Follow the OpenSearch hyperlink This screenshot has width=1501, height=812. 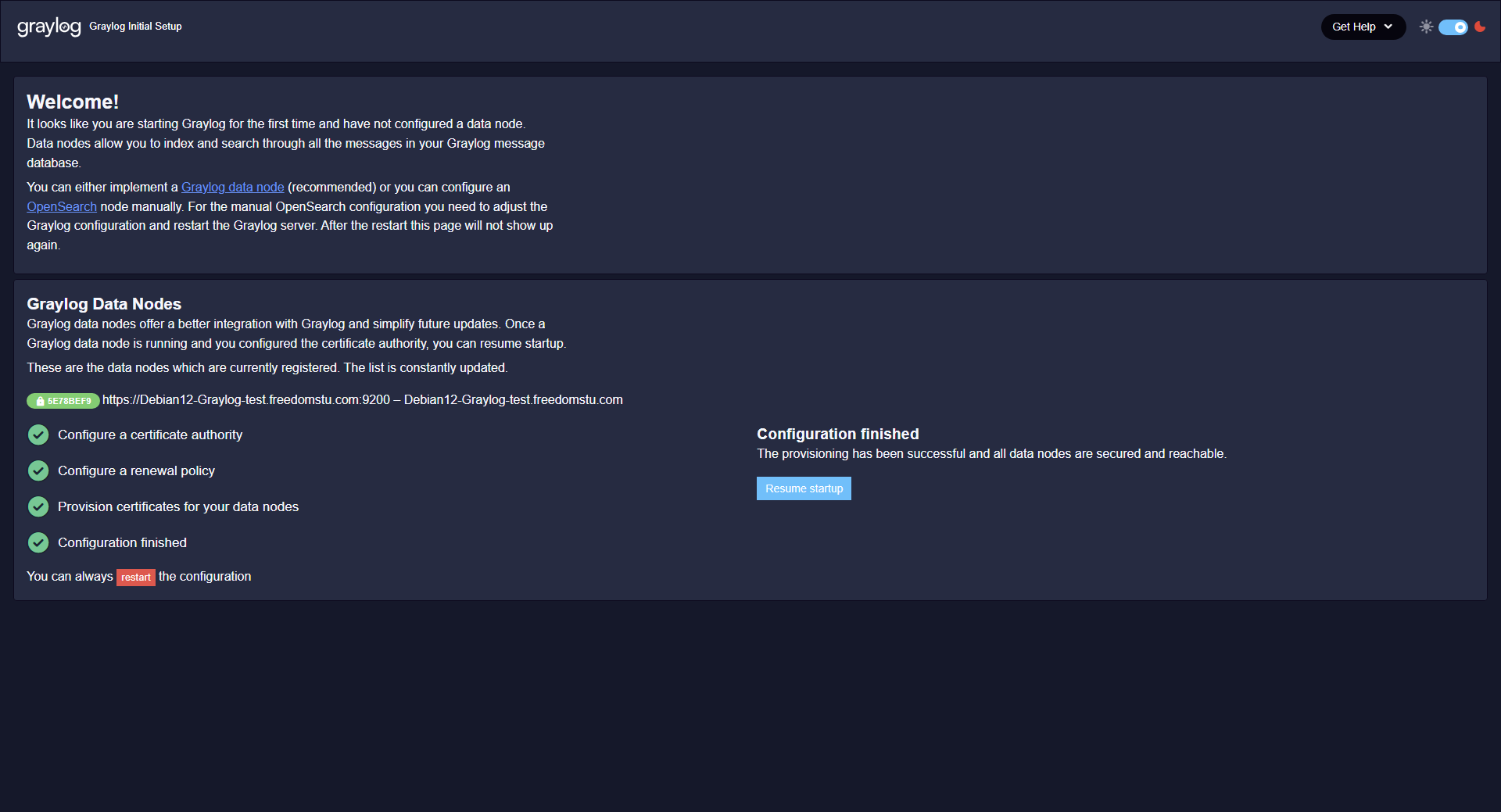[62, 207]
